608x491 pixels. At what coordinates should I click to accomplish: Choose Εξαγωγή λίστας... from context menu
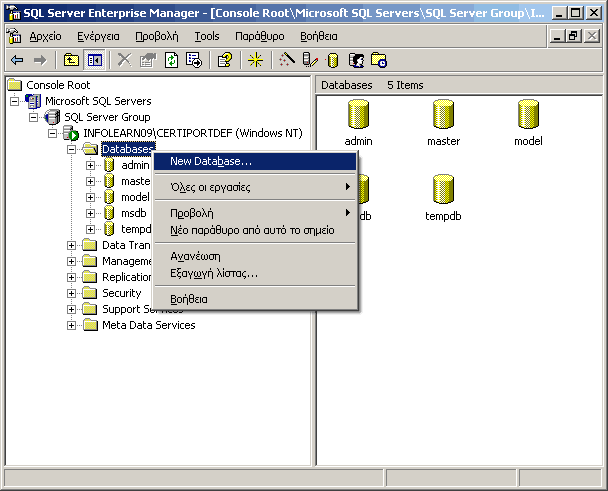click(255, 273)
